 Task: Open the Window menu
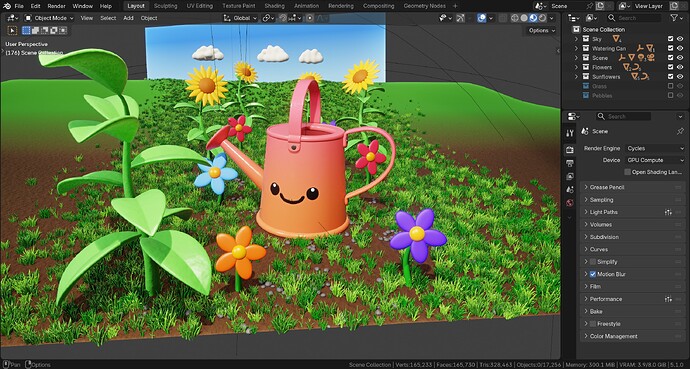click(x=82, y=6)
